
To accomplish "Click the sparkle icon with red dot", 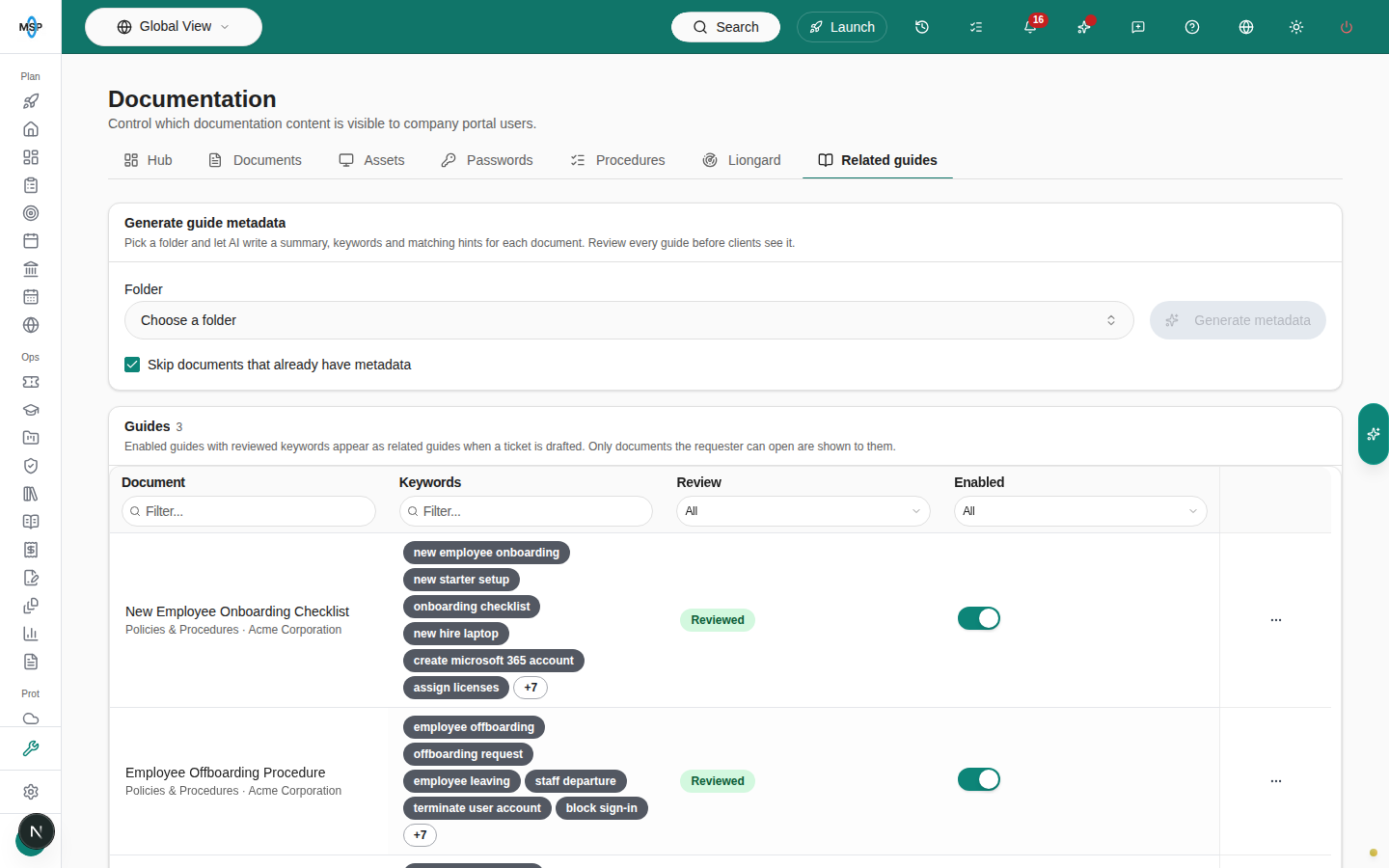I will click(x=1084, y=27).
